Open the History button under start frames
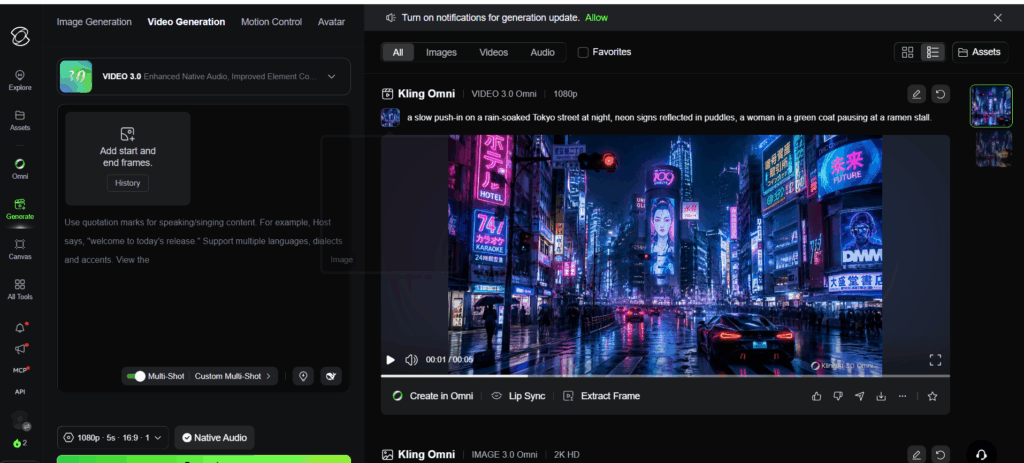Viewport: 1024px width, 463px height. click(x=128, y=183)
